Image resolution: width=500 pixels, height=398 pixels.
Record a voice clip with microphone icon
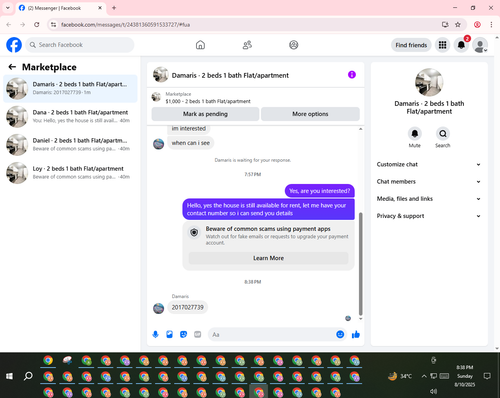coord(155,334)
